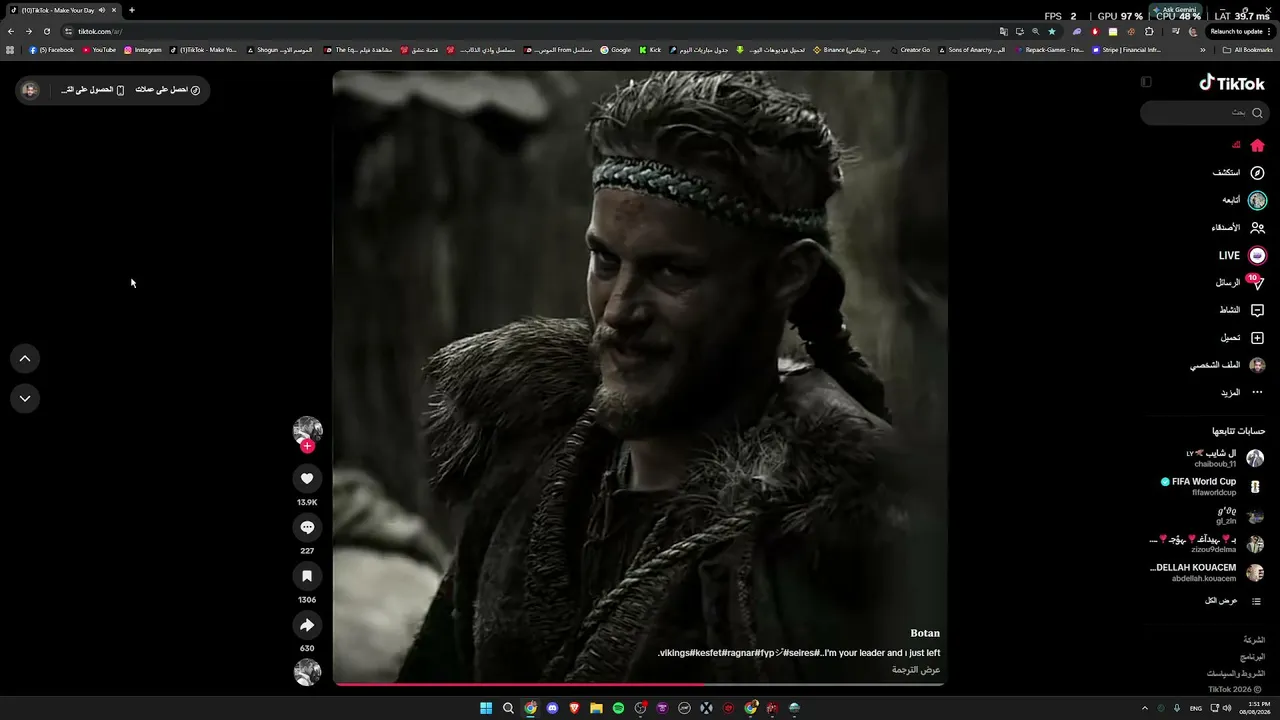Open the Kick bookmark
Image resolution: width=1280 pixels, height=720 pixels.
[x=651, y=50]
